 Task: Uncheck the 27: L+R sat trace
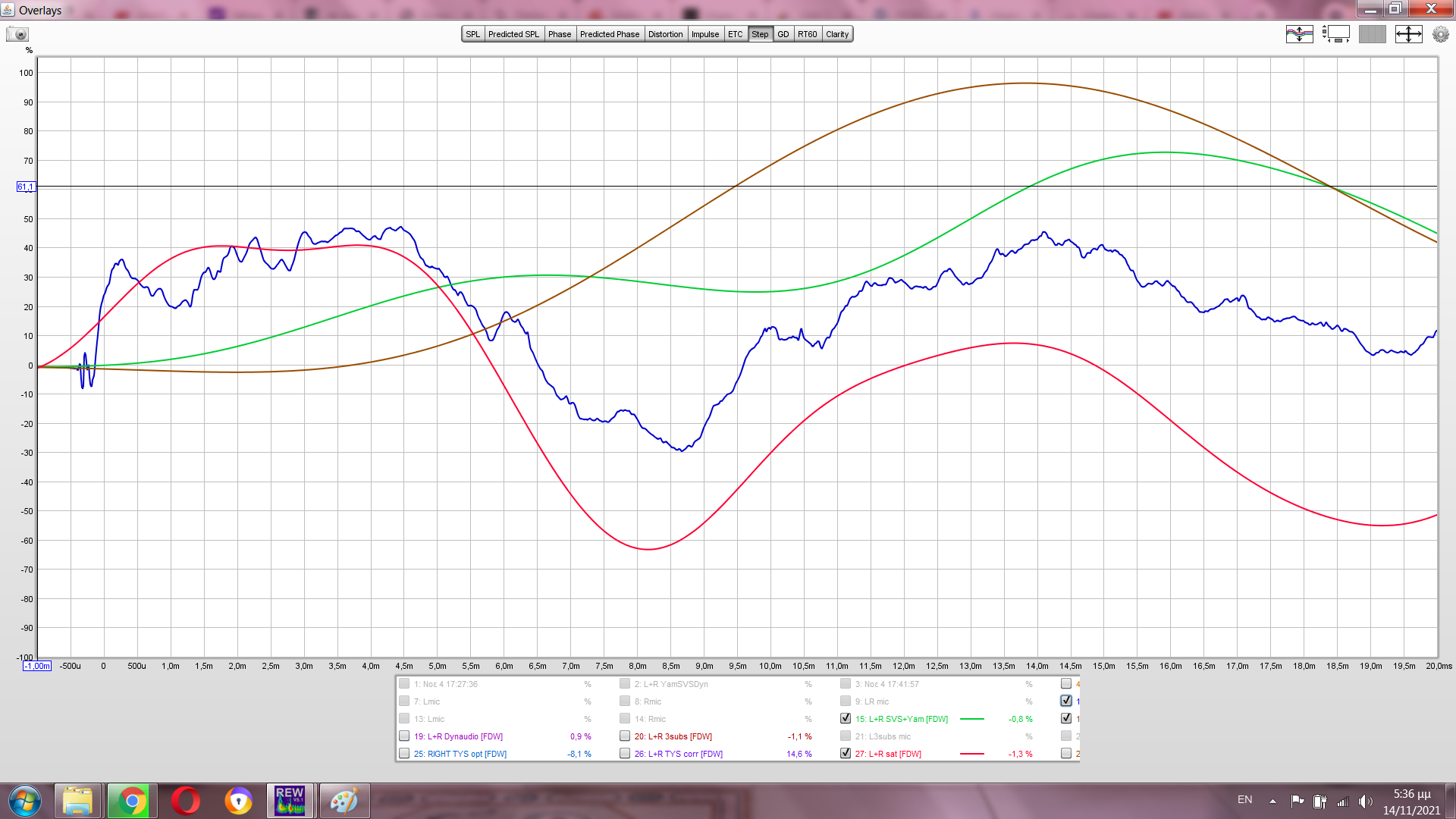(x=846, y=753)
